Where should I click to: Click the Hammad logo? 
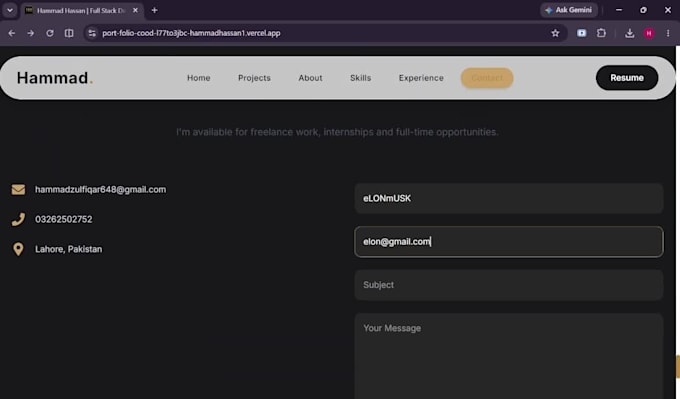click(55, 78)
